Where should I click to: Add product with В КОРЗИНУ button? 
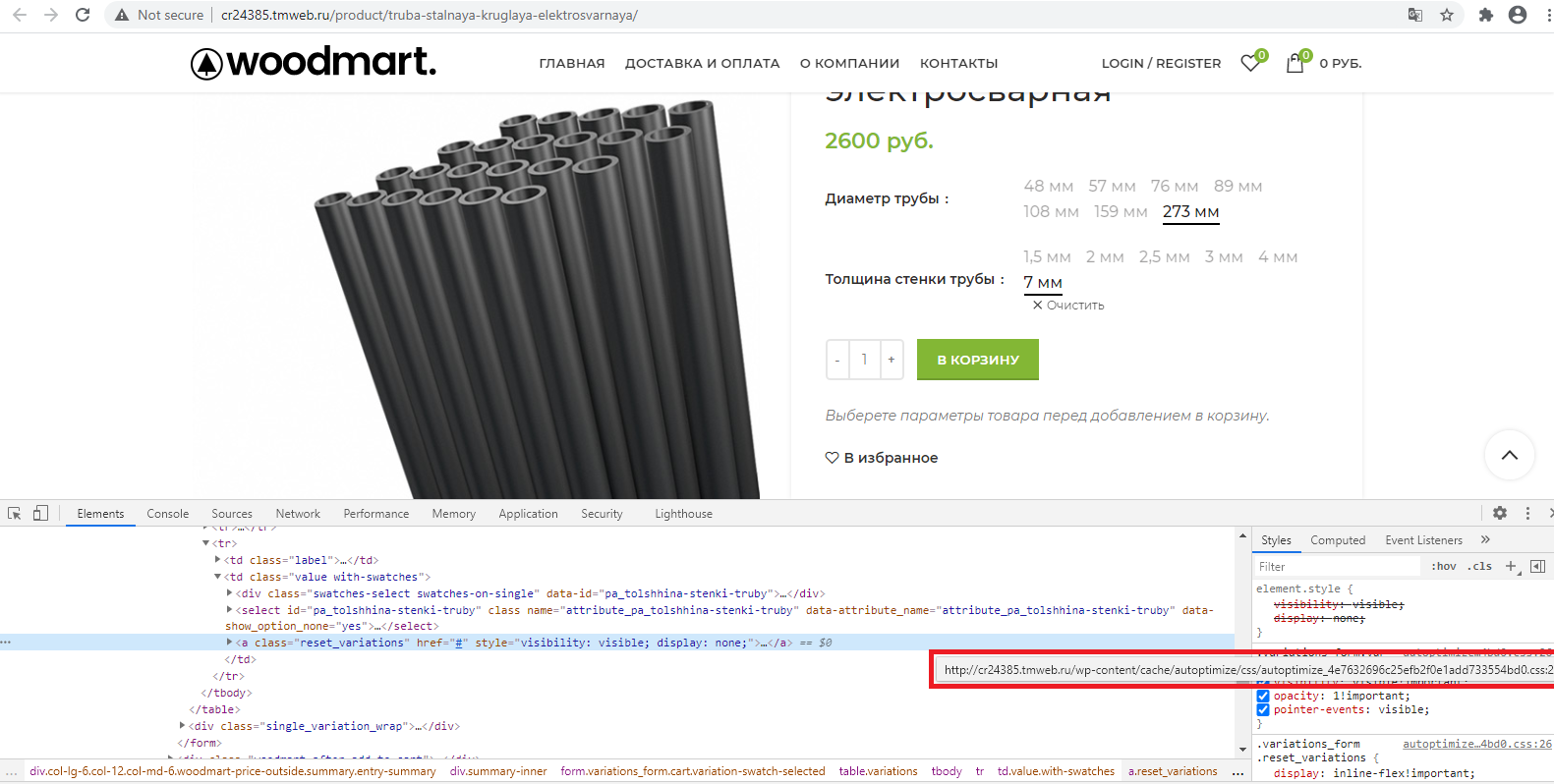[978, 360]
